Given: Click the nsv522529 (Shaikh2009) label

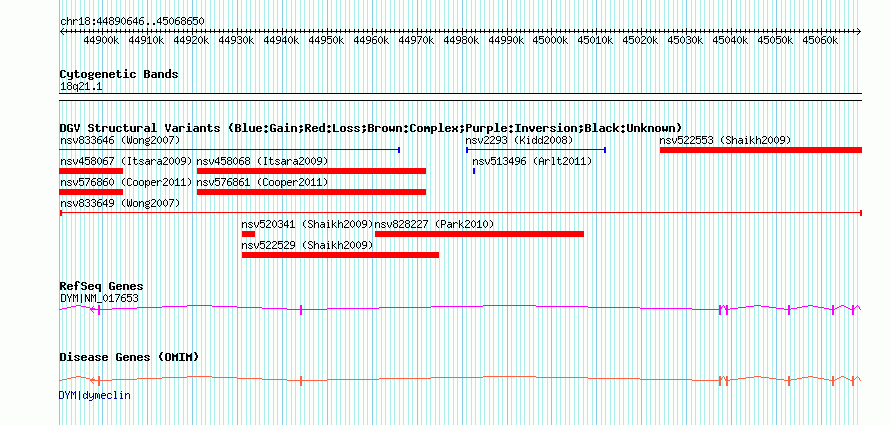Looking at the screenshot, I should pyautogui.click(x=308, y=245).
